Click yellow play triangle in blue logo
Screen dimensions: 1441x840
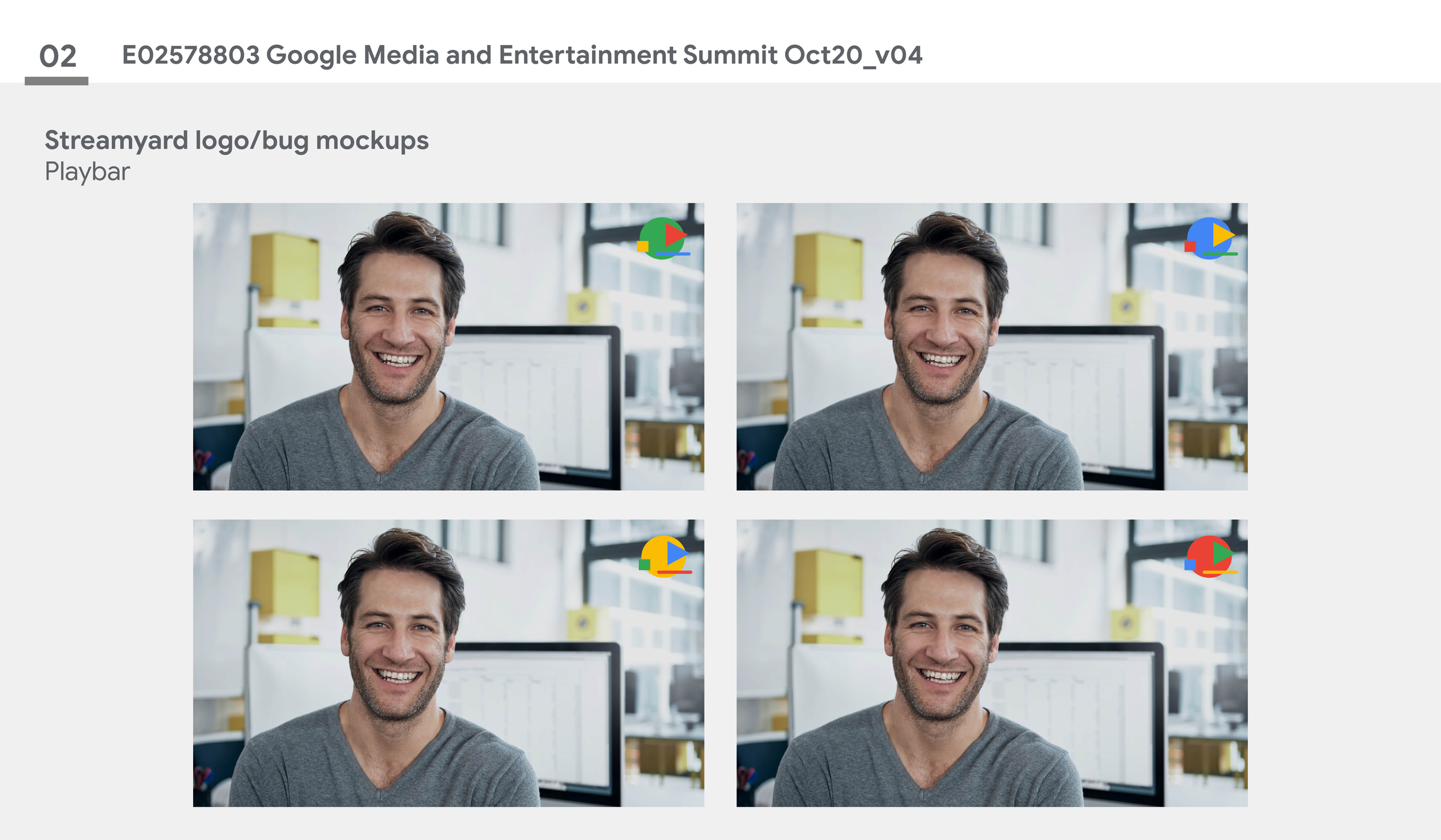[x=1221, y=235]
